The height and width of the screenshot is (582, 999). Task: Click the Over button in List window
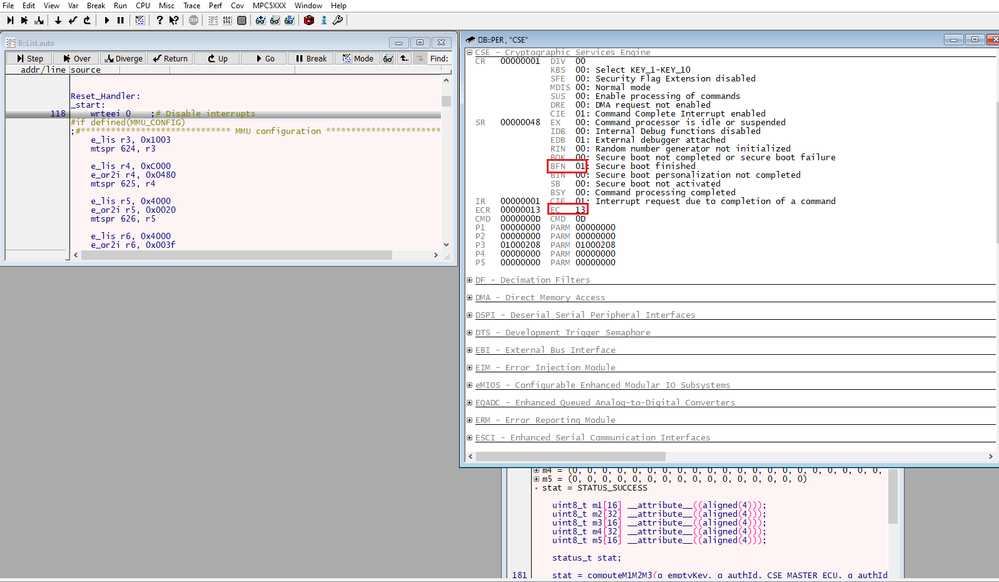click(76, 59)
